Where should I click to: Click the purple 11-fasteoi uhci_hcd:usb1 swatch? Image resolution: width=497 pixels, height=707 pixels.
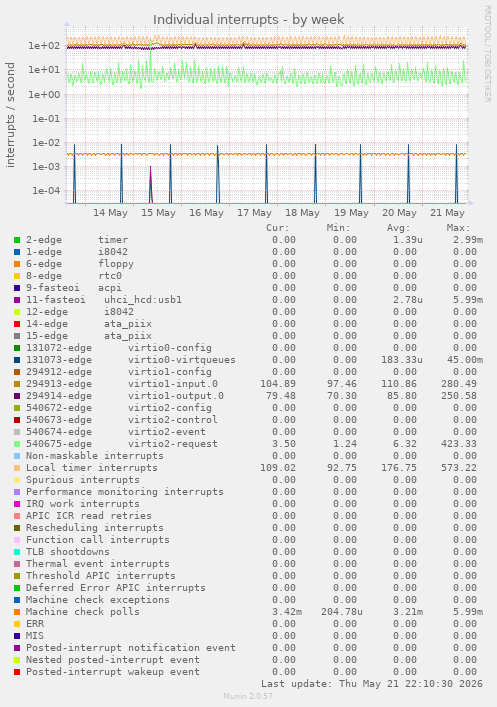pos(17,300)
